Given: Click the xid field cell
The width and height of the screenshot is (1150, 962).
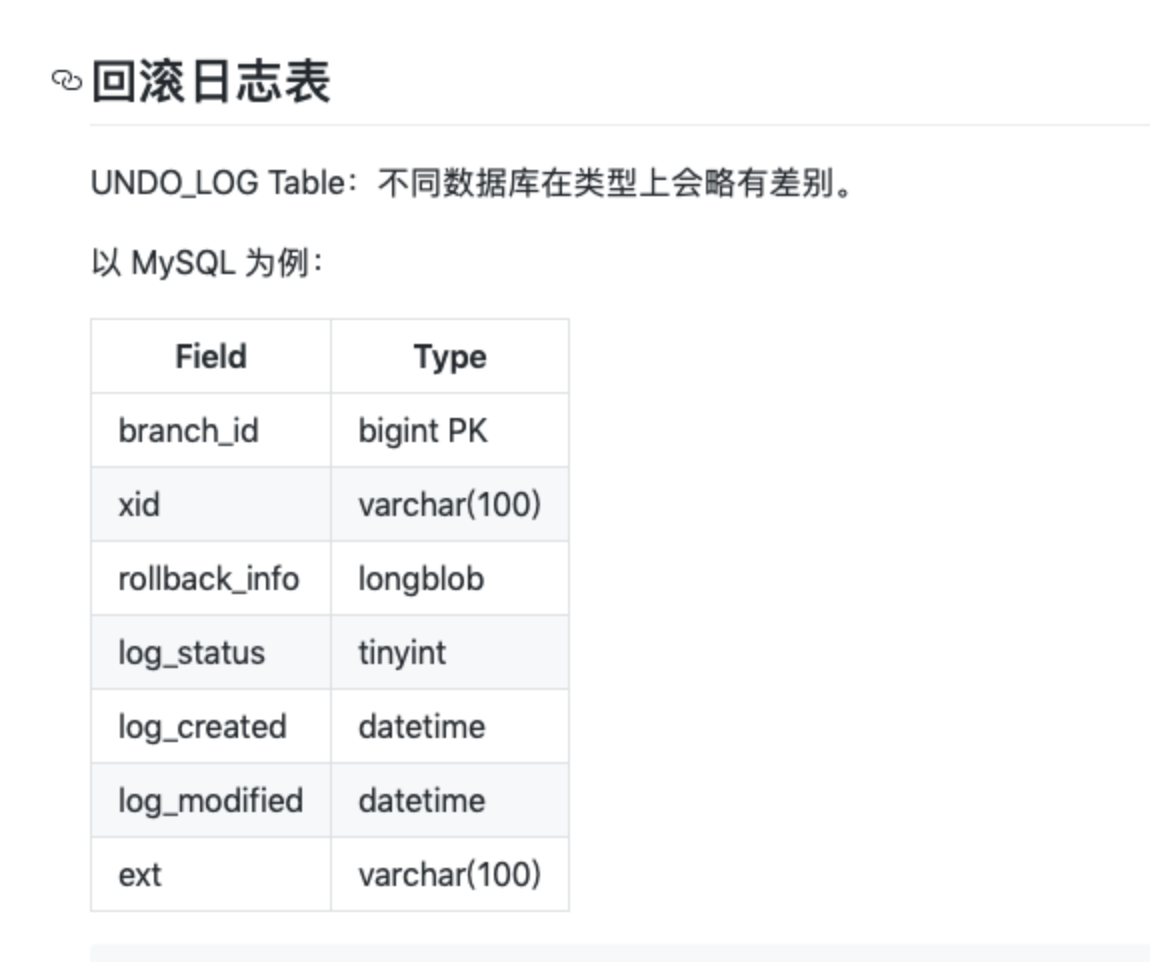Looking at the screenshot, I should pos(211,504).
